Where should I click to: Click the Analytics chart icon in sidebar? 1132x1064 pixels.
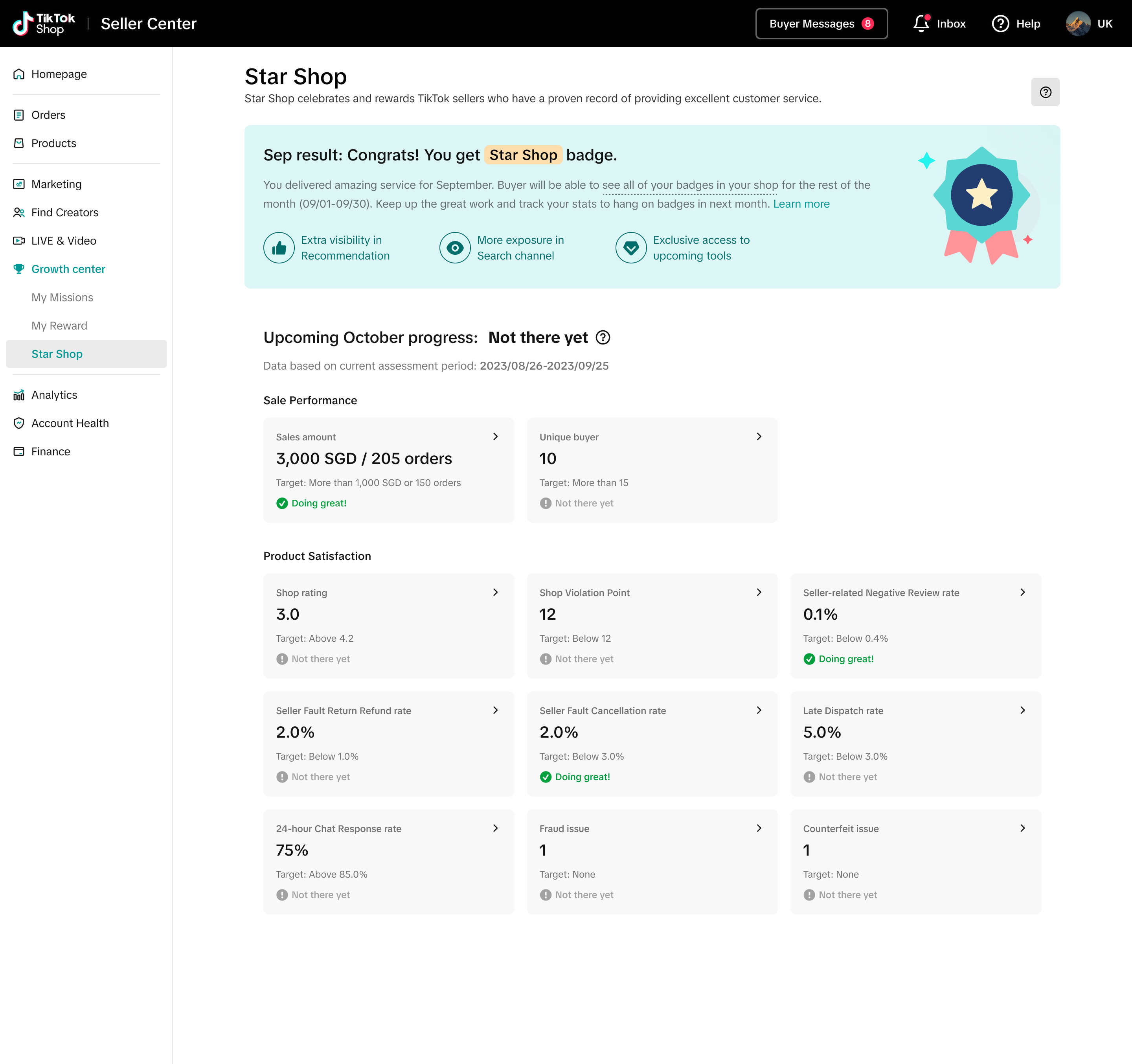(19, 395)
